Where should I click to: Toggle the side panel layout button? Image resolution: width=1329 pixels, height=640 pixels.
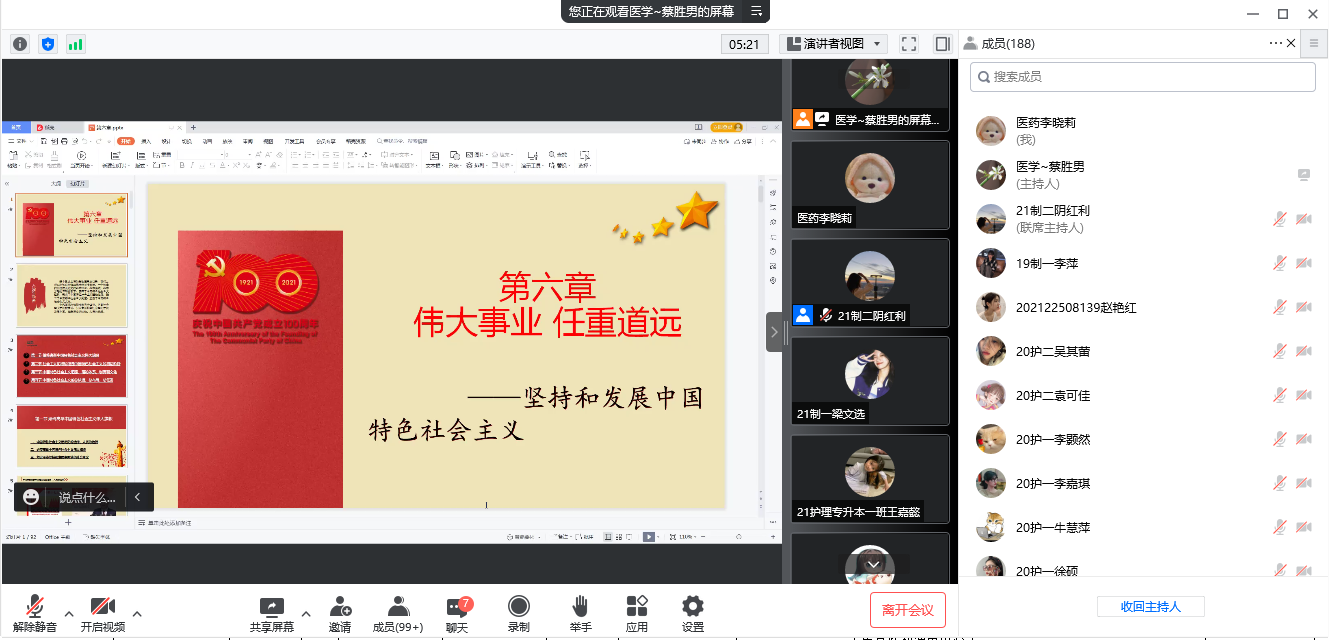(x=942, y=44)
